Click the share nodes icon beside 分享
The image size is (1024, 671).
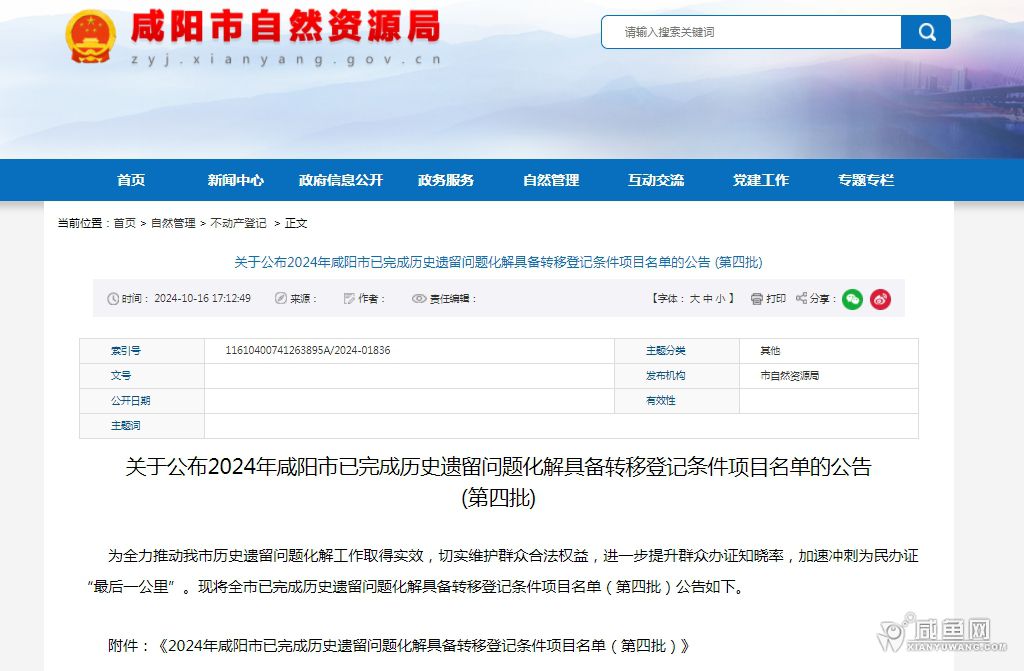tap(801, 298)
